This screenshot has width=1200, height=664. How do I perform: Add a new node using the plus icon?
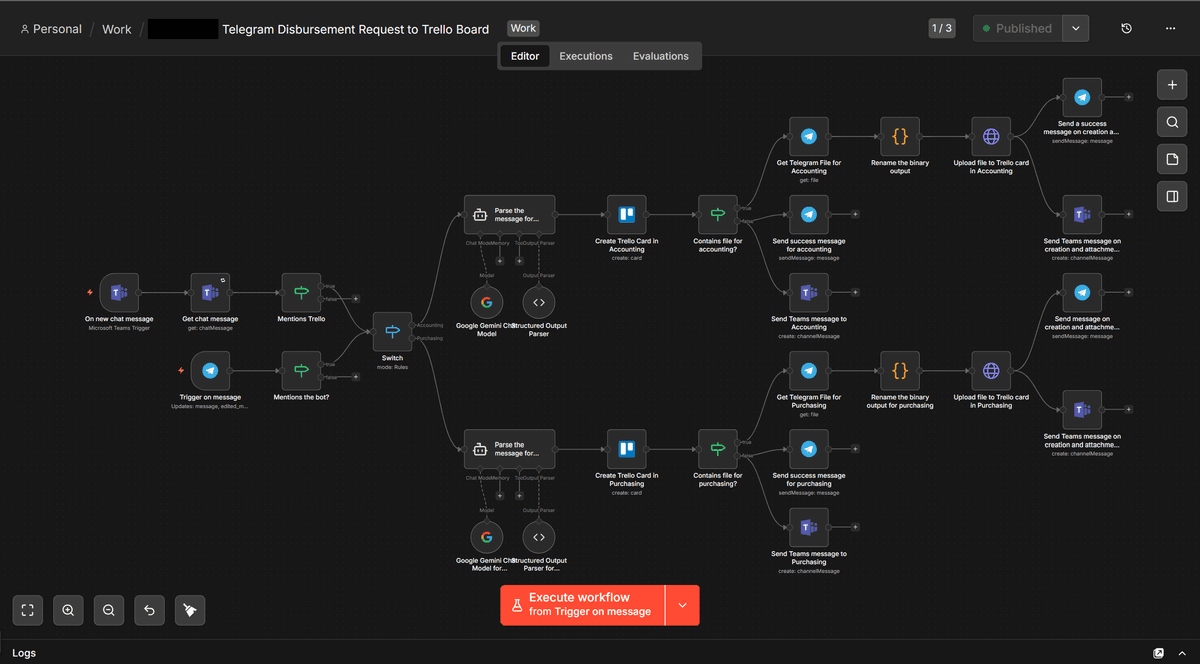pyautogui.click(x=1172, y=85)
